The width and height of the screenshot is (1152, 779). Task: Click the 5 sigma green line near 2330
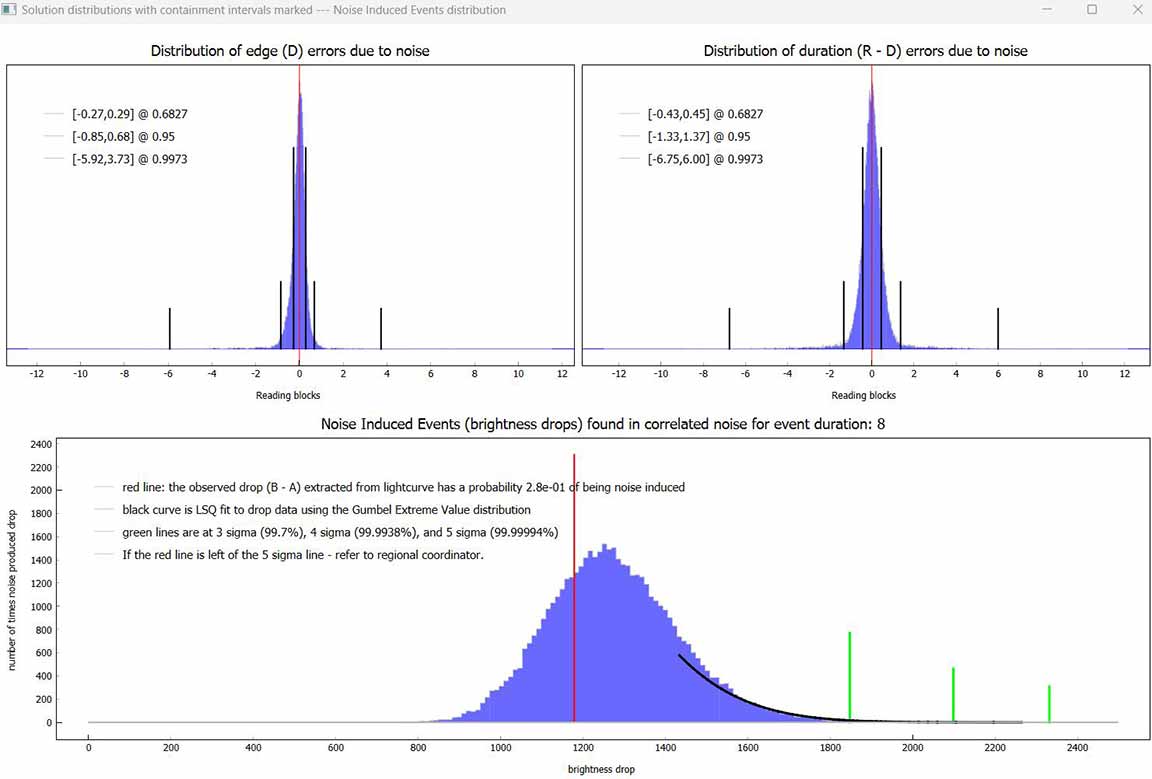click(x=1049, y=703)
